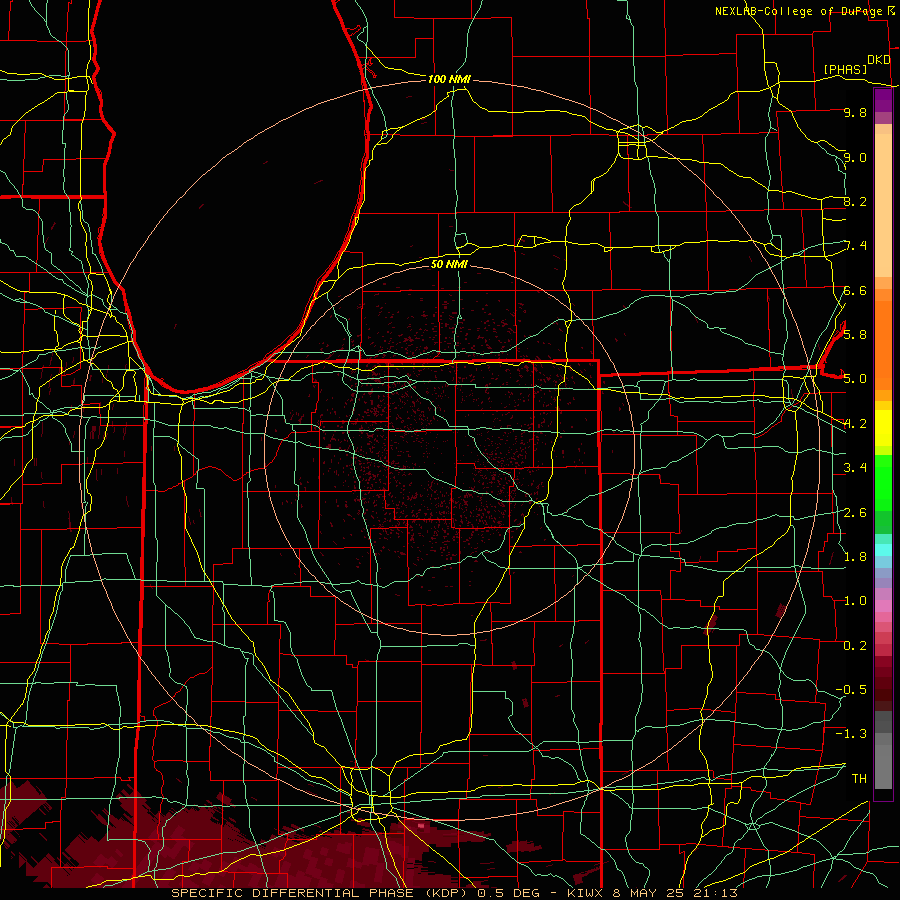
Task: Click the 50 NMI range ring label
Action: (449, 264)
